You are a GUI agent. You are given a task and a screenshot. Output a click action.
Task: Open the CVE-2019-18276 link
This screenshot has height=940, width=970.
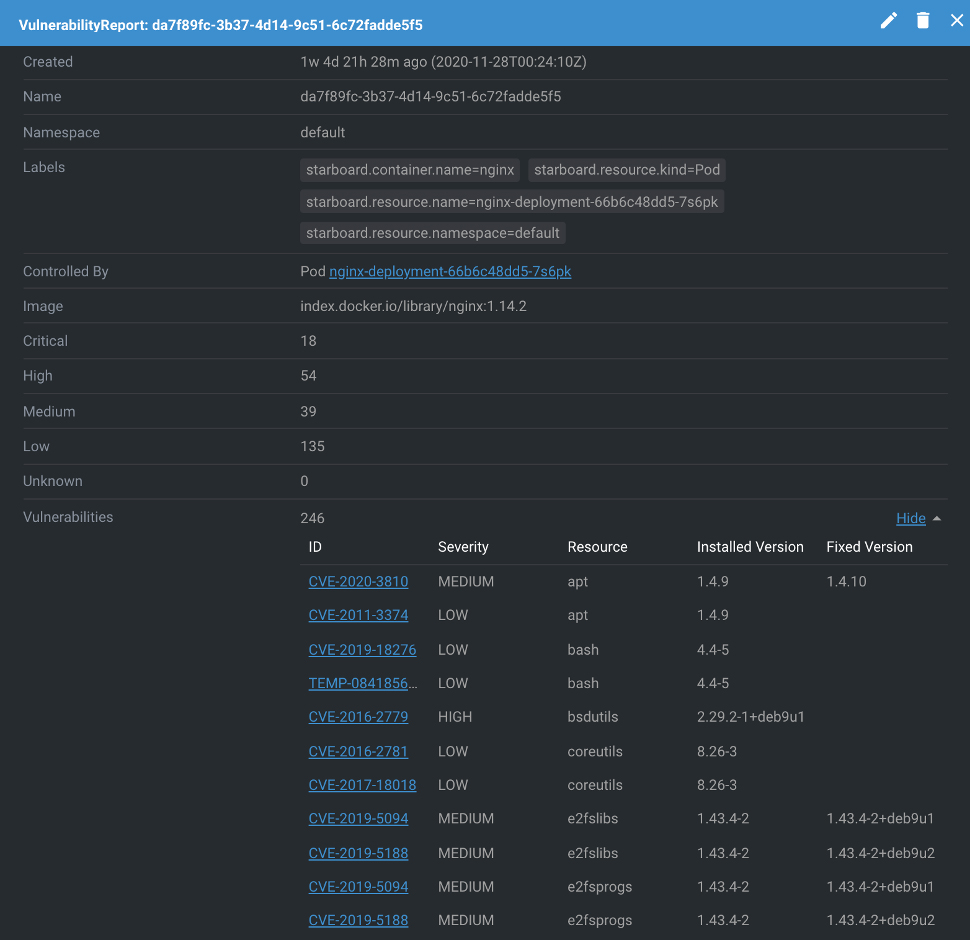point(362,649)
